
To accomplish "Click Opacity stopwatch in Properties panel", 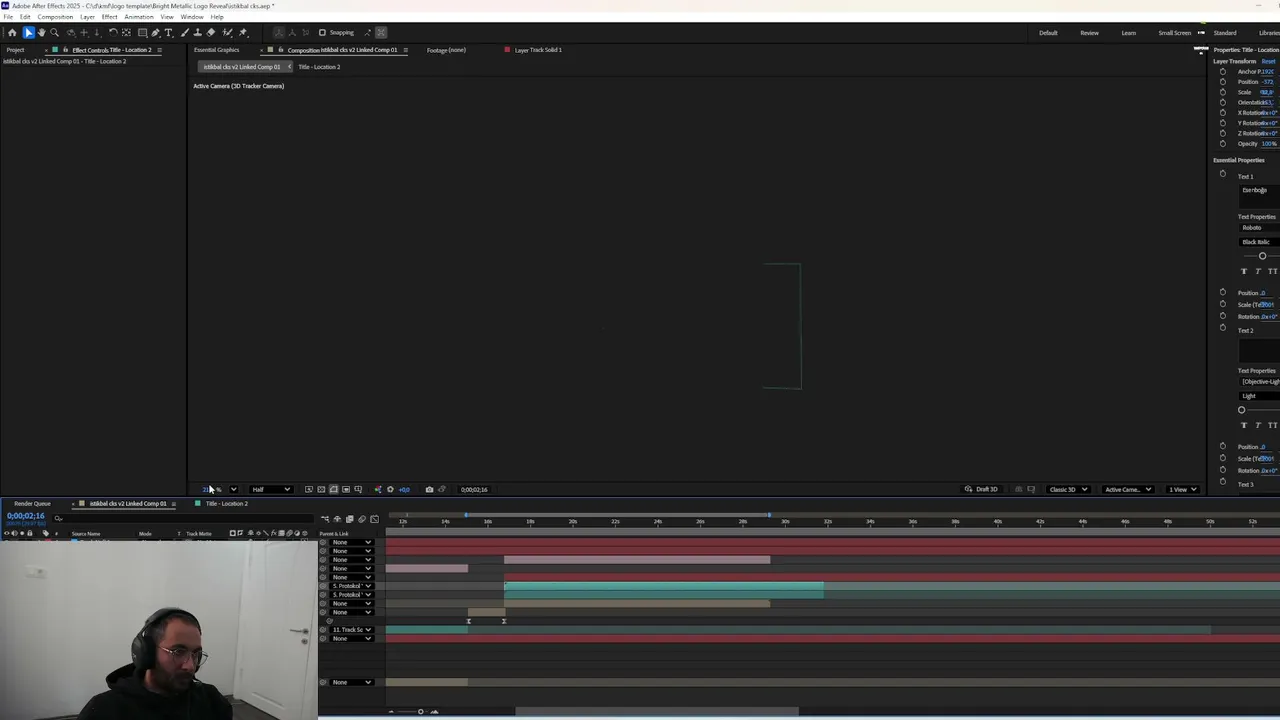I will (x=1222, y=143).
